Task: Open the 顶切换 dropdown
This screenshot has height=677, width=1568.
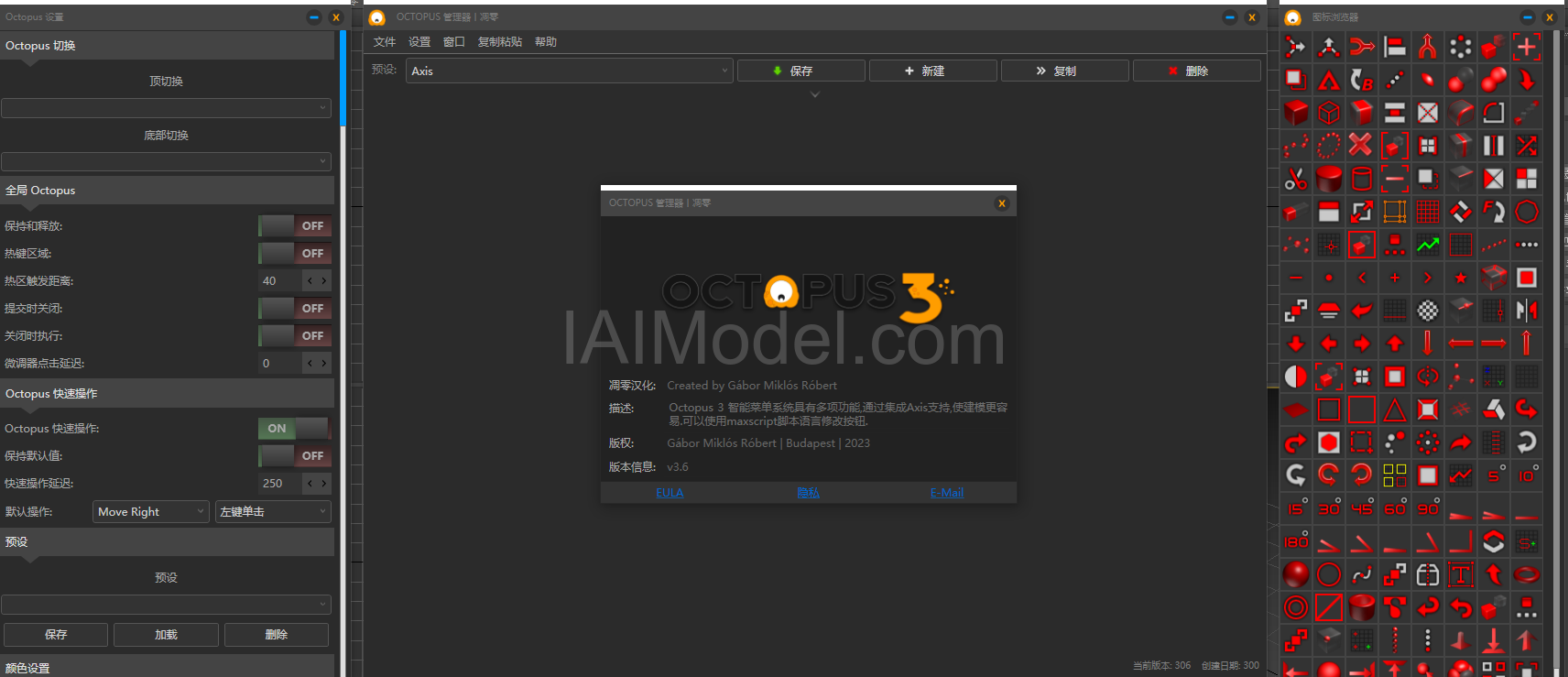Action: (166, 108)
